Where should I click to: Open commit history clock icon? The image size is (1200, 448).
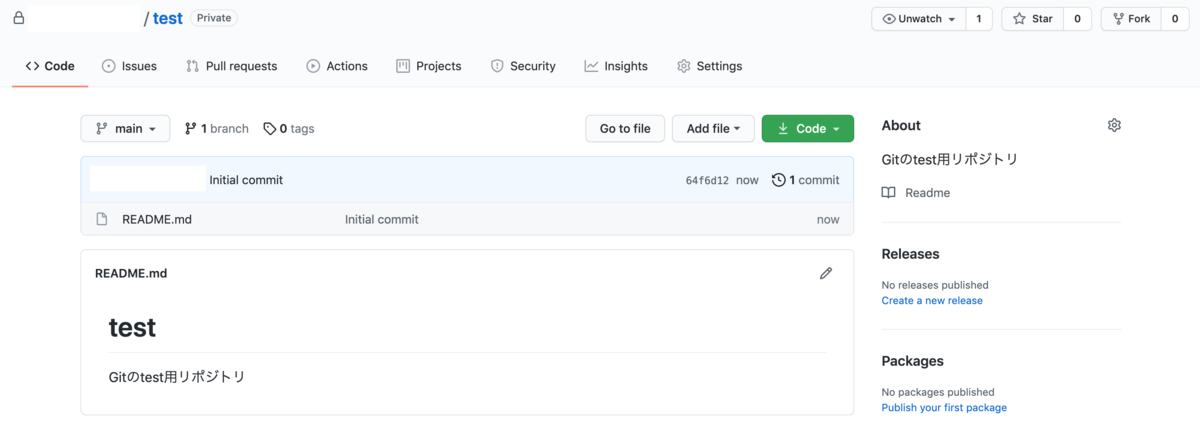[779, 180]
